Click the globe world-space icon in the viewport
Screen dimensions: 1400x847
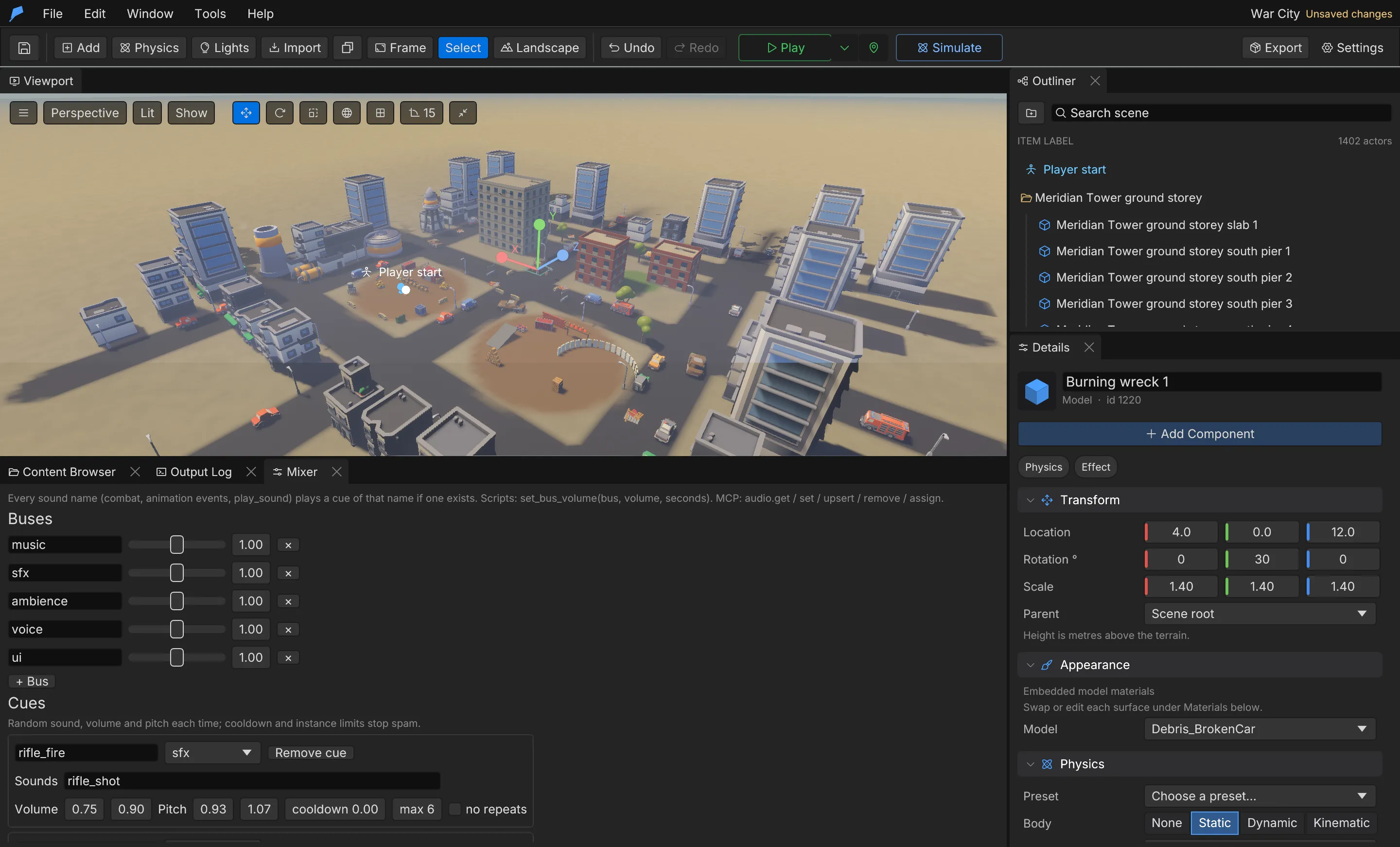click(x=347, y=112)
